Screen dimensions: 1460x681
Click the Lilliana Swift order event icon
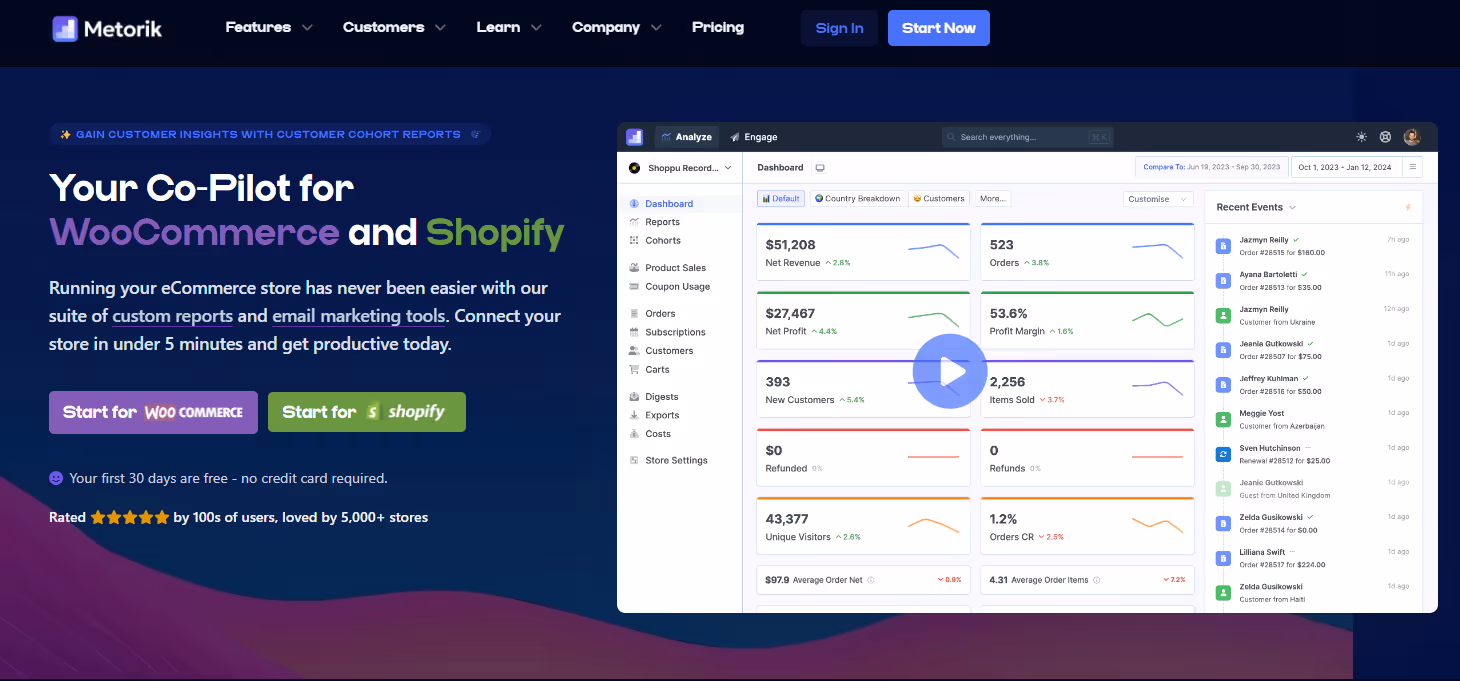click(x=1222, y=557)
